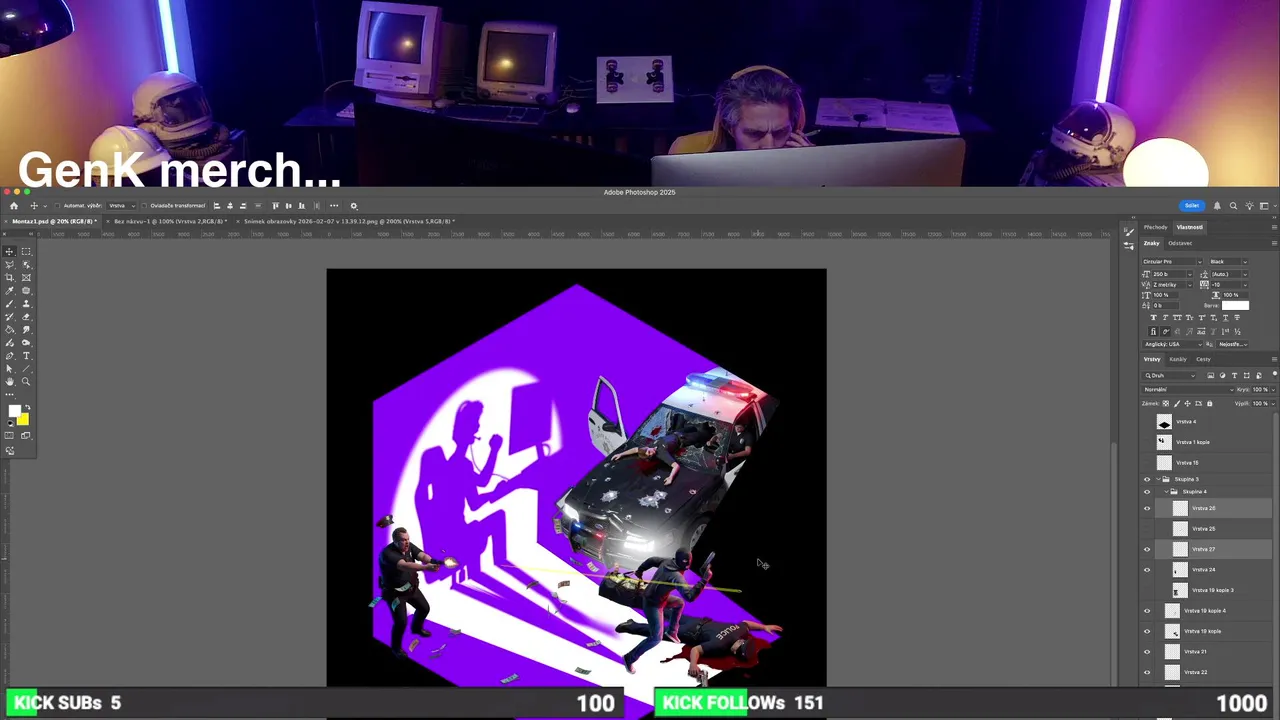Open the Přechody panel tab

pyautogui.click(x=1155, y=227)
